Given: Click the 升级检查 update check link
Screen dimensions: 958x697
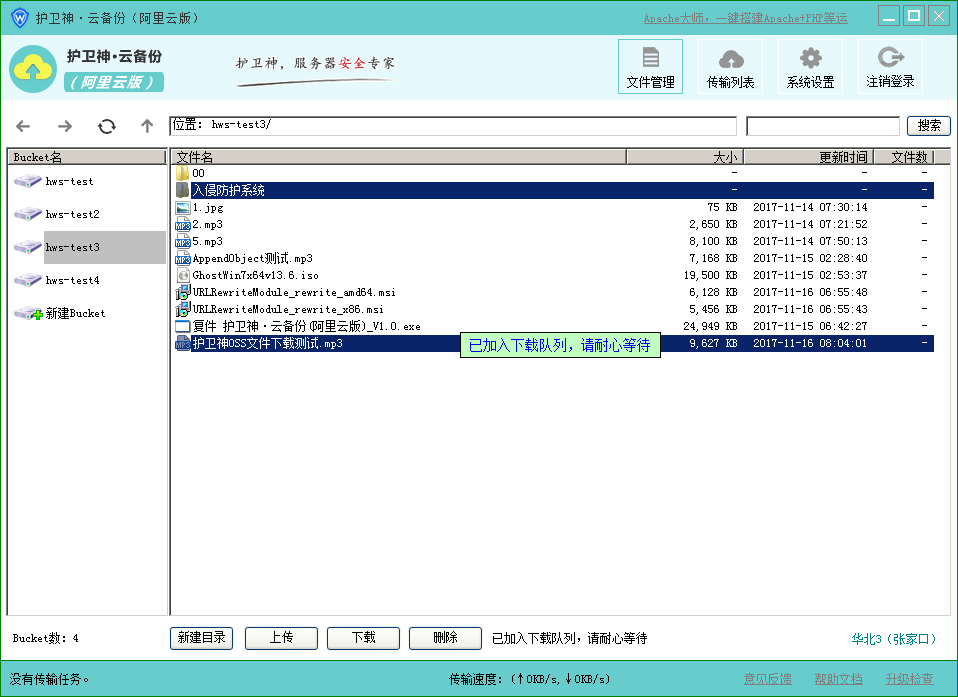Looking at the screenshot, I should (909, 679).
